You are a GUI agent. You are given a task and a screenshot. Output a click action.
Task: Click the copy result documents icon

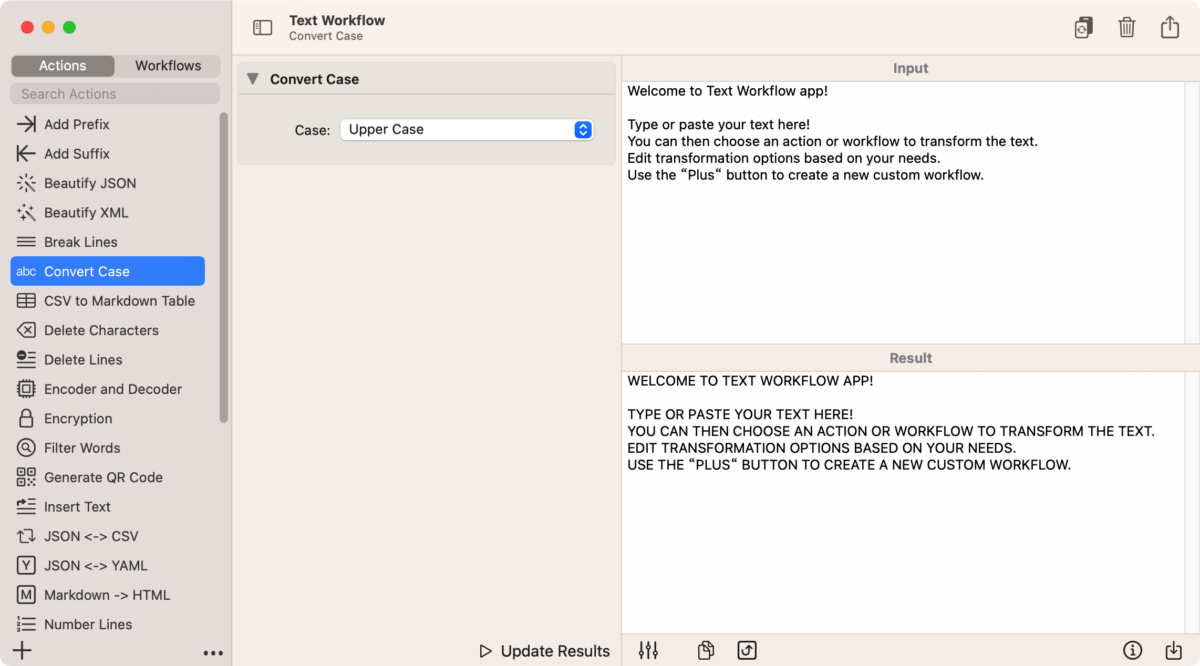pyautogui.click(x=706, y=650)
